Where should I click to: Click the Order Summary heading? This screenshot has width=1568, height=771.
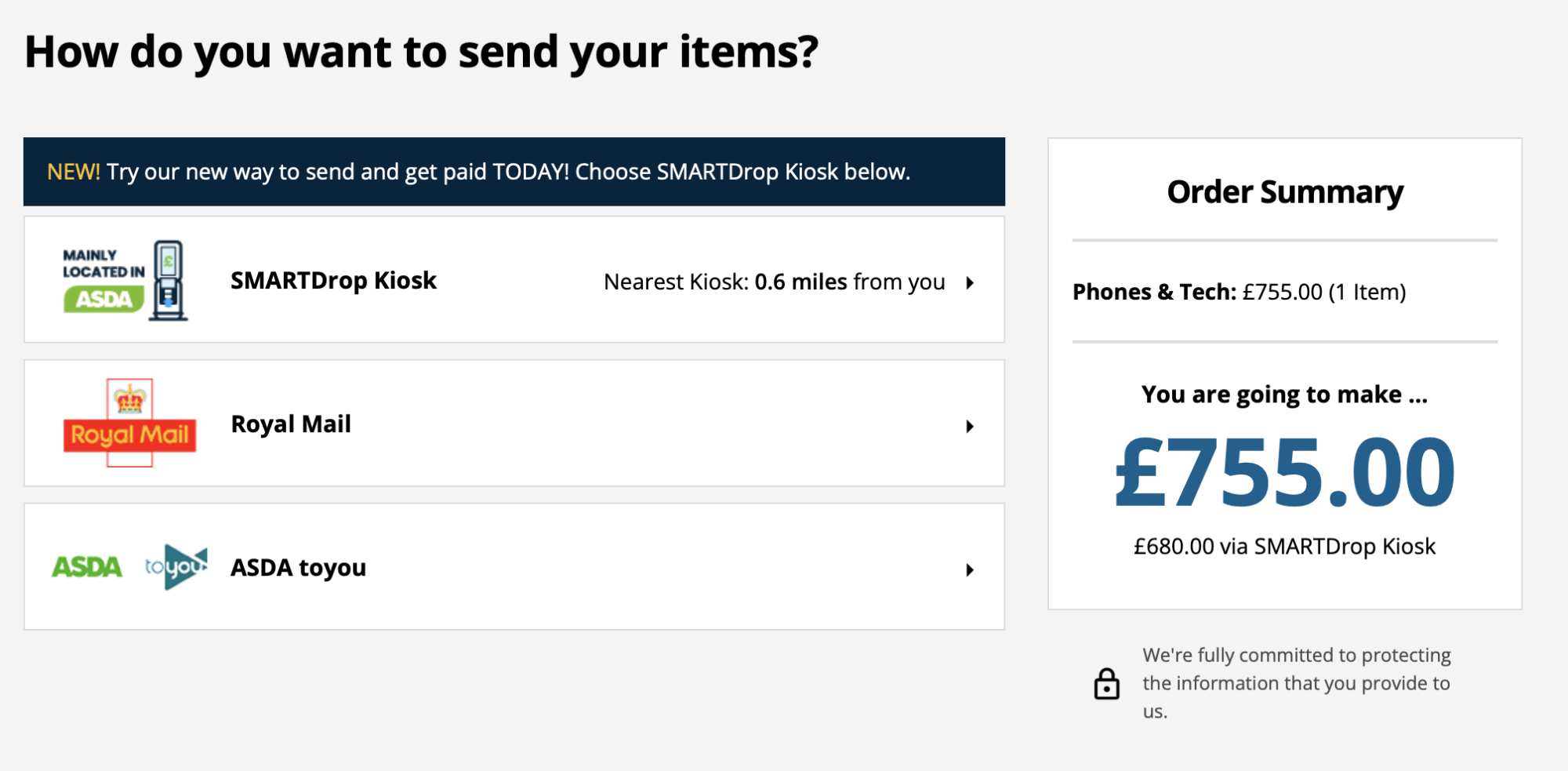pos(1285,192)
